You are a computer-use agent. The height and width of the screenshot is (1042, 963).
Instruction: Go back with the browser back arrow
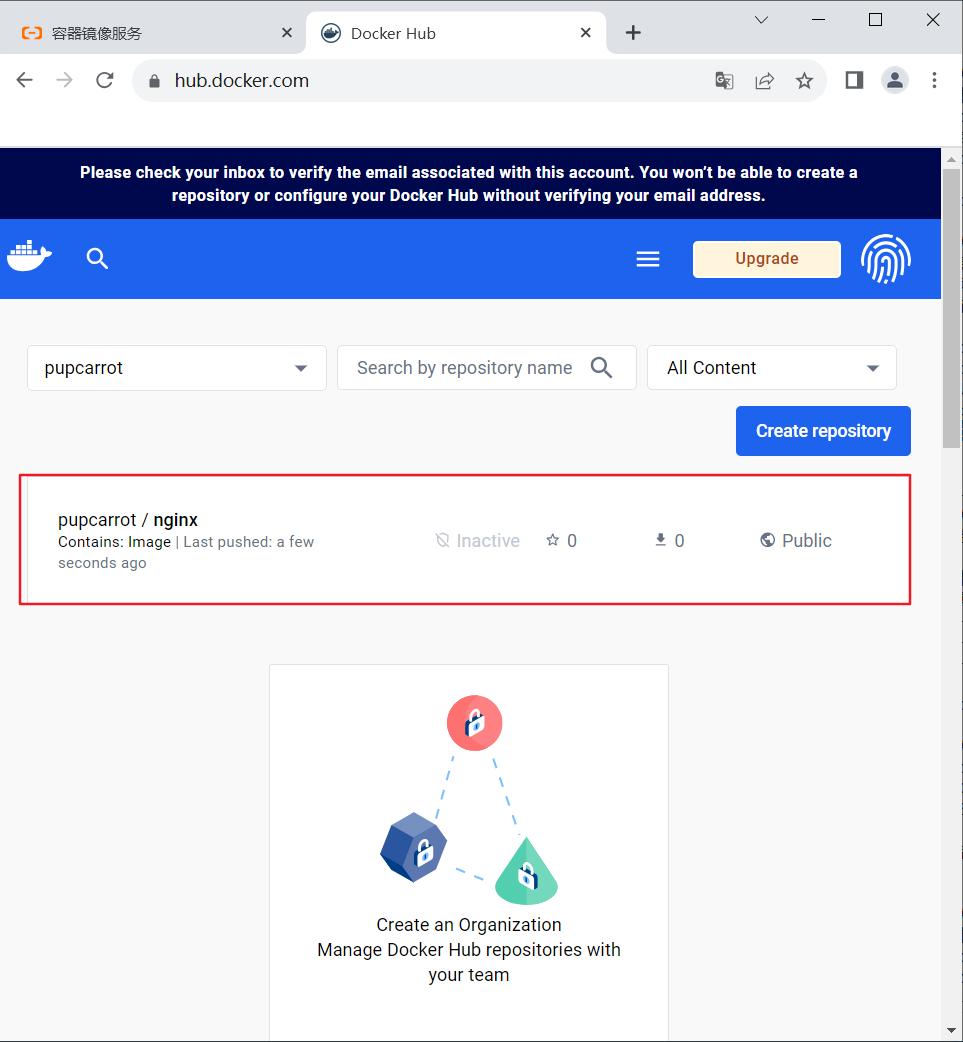click(x=25, y=80)
